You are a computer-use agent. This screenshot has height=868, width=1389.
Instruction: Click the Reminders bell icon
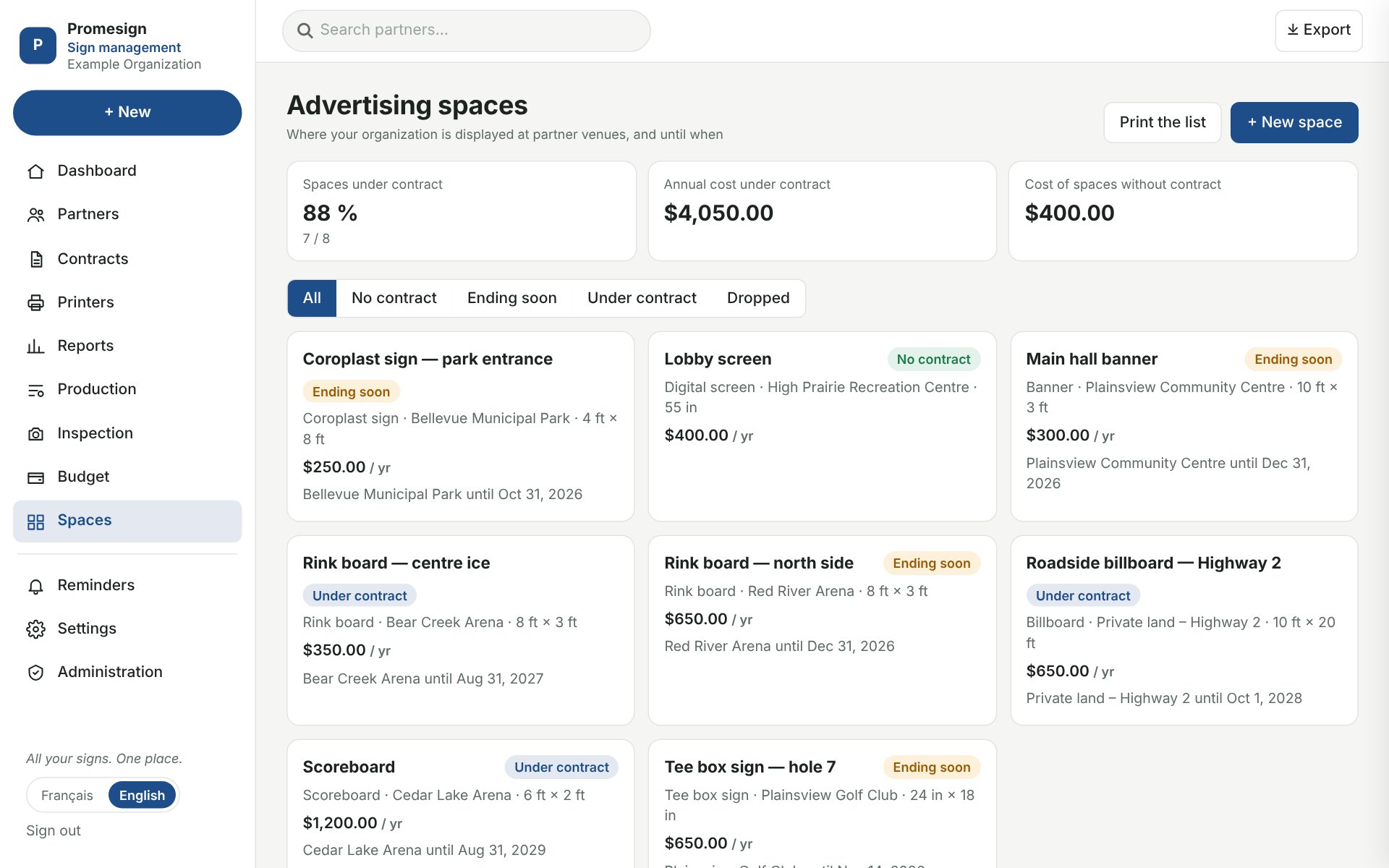point(35,586)
